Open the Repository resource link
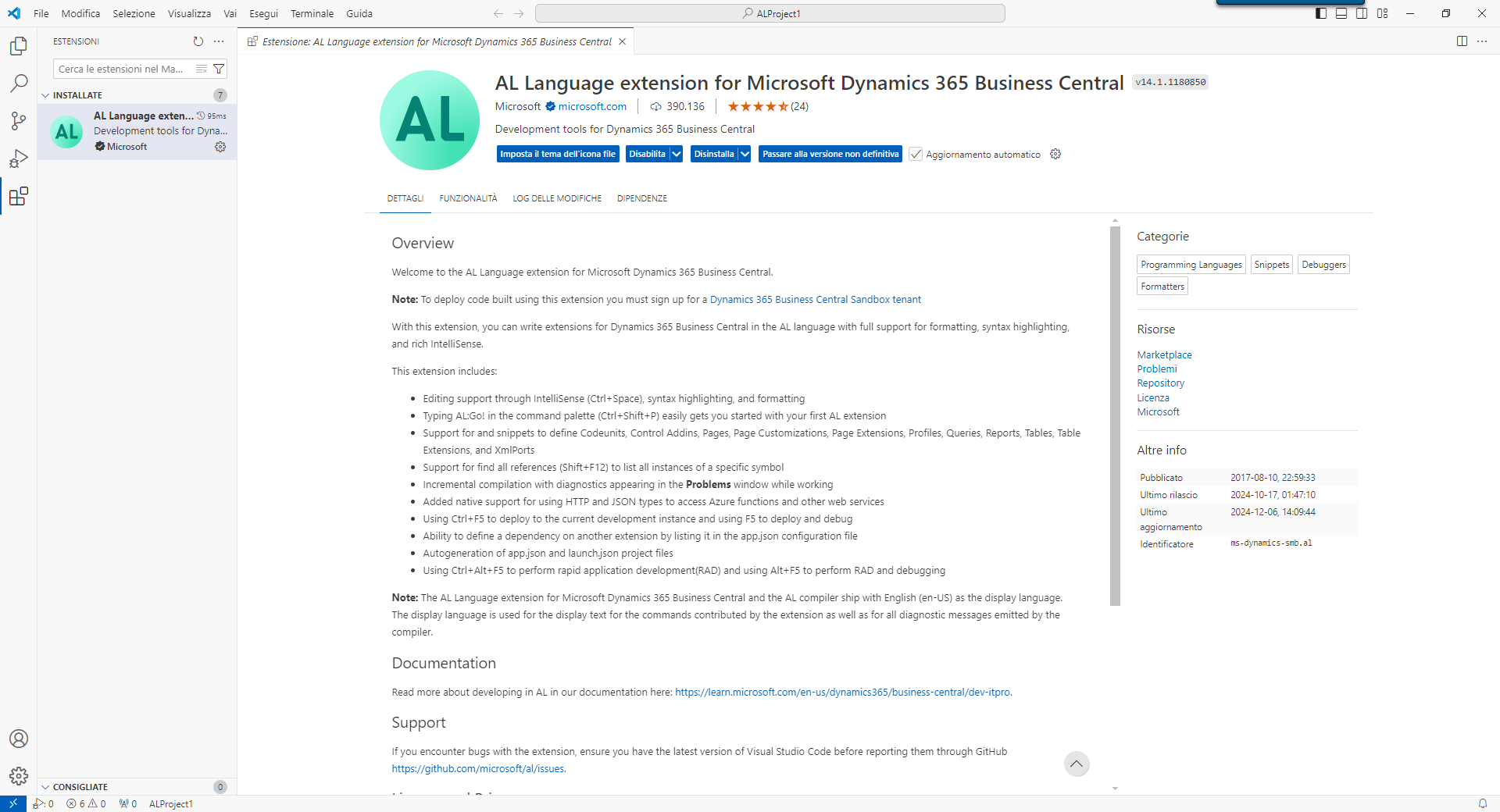The width and height of the screenshot is (1500, 812). 1160,383
